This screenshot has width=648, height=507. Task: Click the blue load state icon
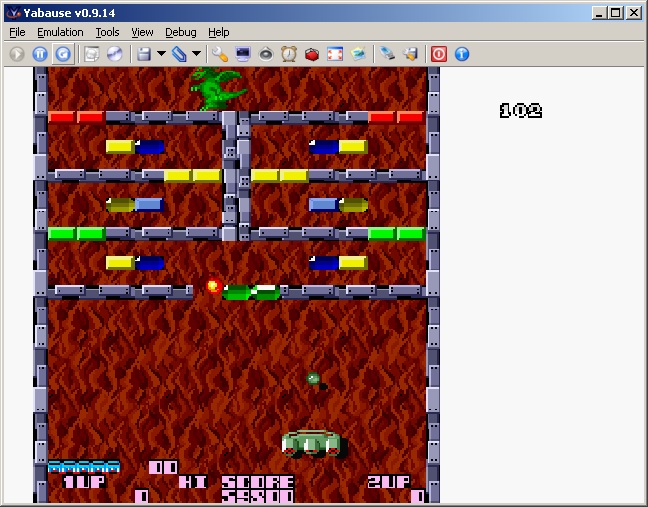pos(179,54)
